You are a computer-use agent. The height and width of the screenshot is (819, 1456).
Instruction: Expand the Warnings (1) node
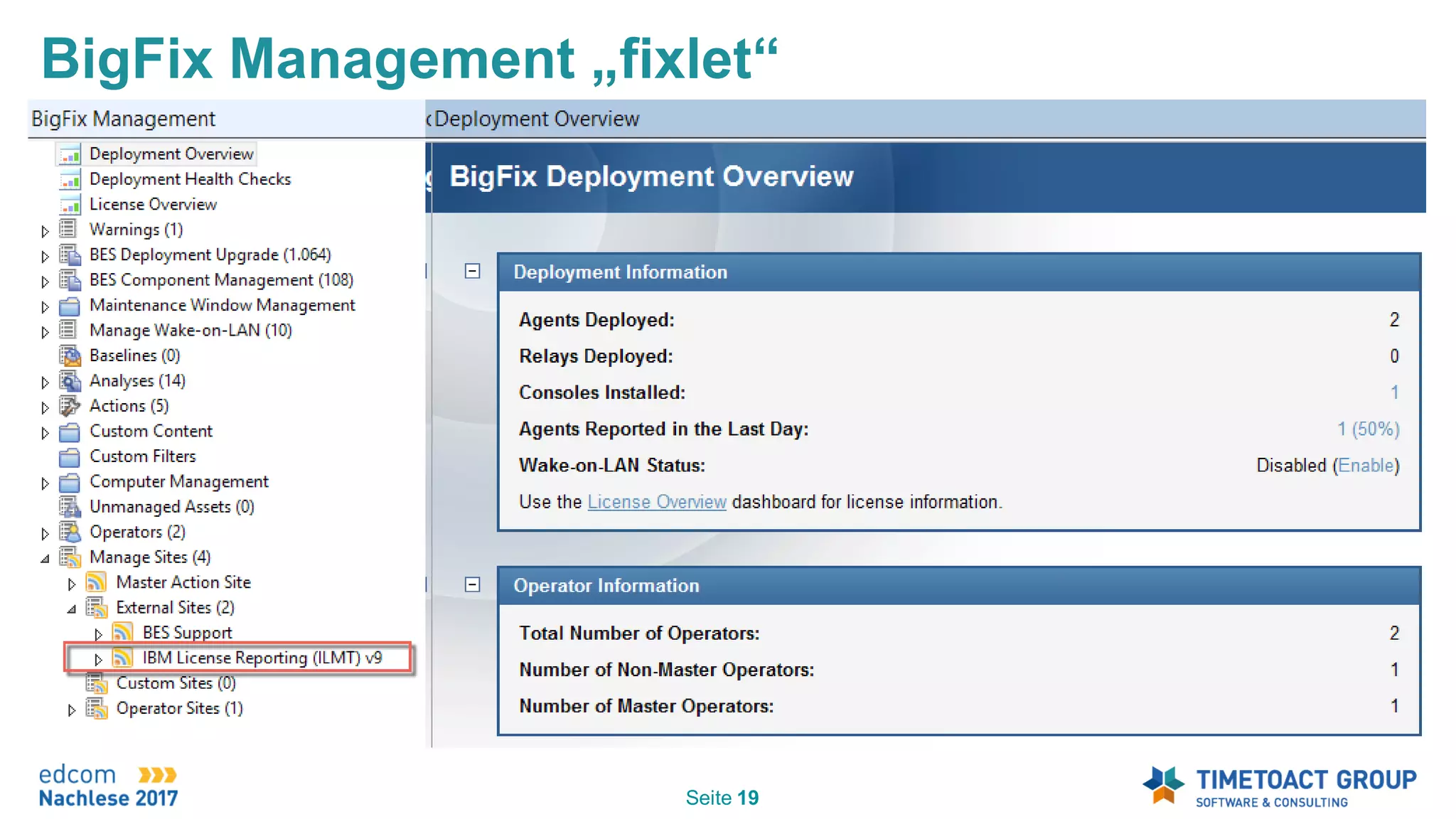click(x=45, y=231)
